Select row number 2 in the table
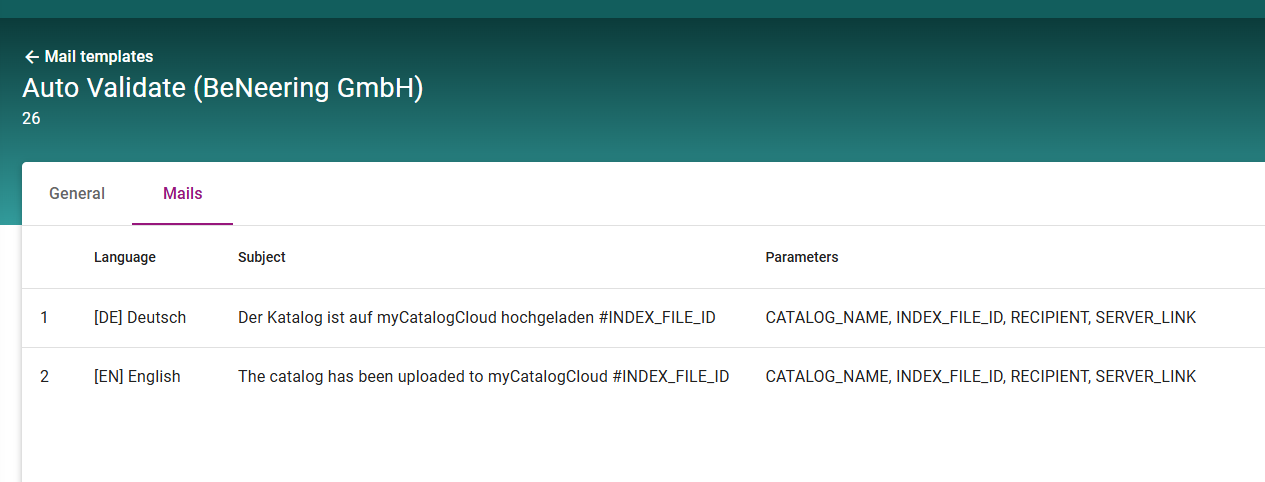The image size is (1265, 482). [44, 377]
